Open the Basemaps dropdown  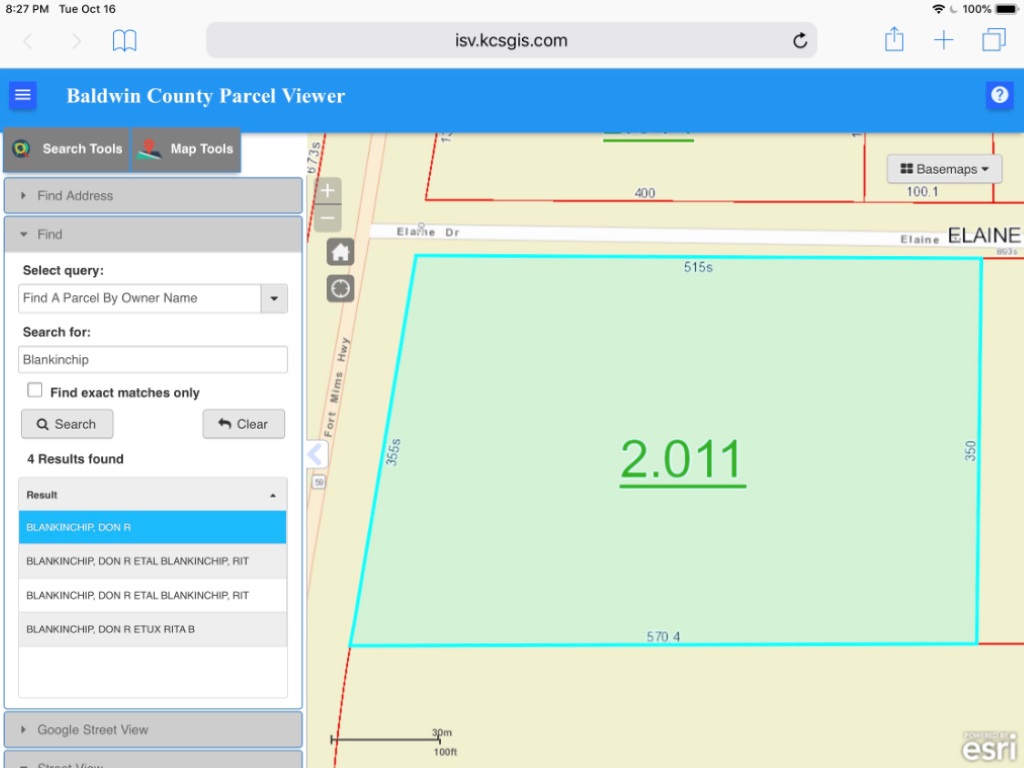click(x=944, y=169)
